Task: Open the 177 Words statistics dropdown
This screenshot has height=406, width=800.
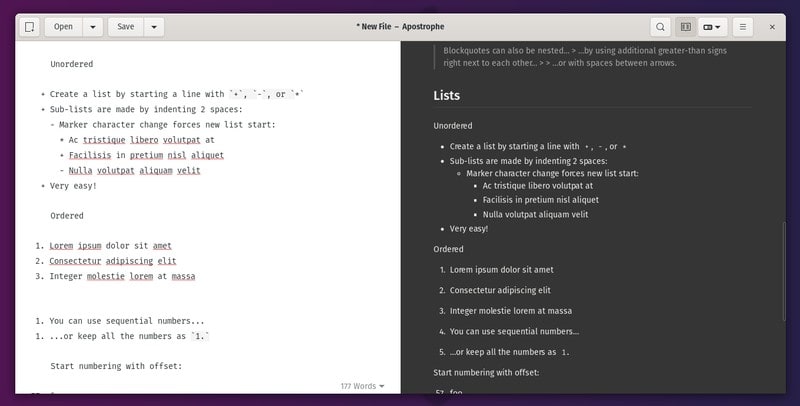Action: click(x=362, y=386)
